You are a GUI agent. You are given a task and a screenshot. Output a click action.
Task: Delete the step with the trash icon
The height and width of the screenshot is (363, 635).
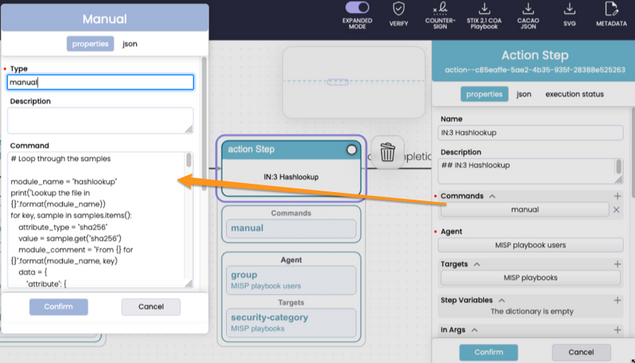click(387, 152)
